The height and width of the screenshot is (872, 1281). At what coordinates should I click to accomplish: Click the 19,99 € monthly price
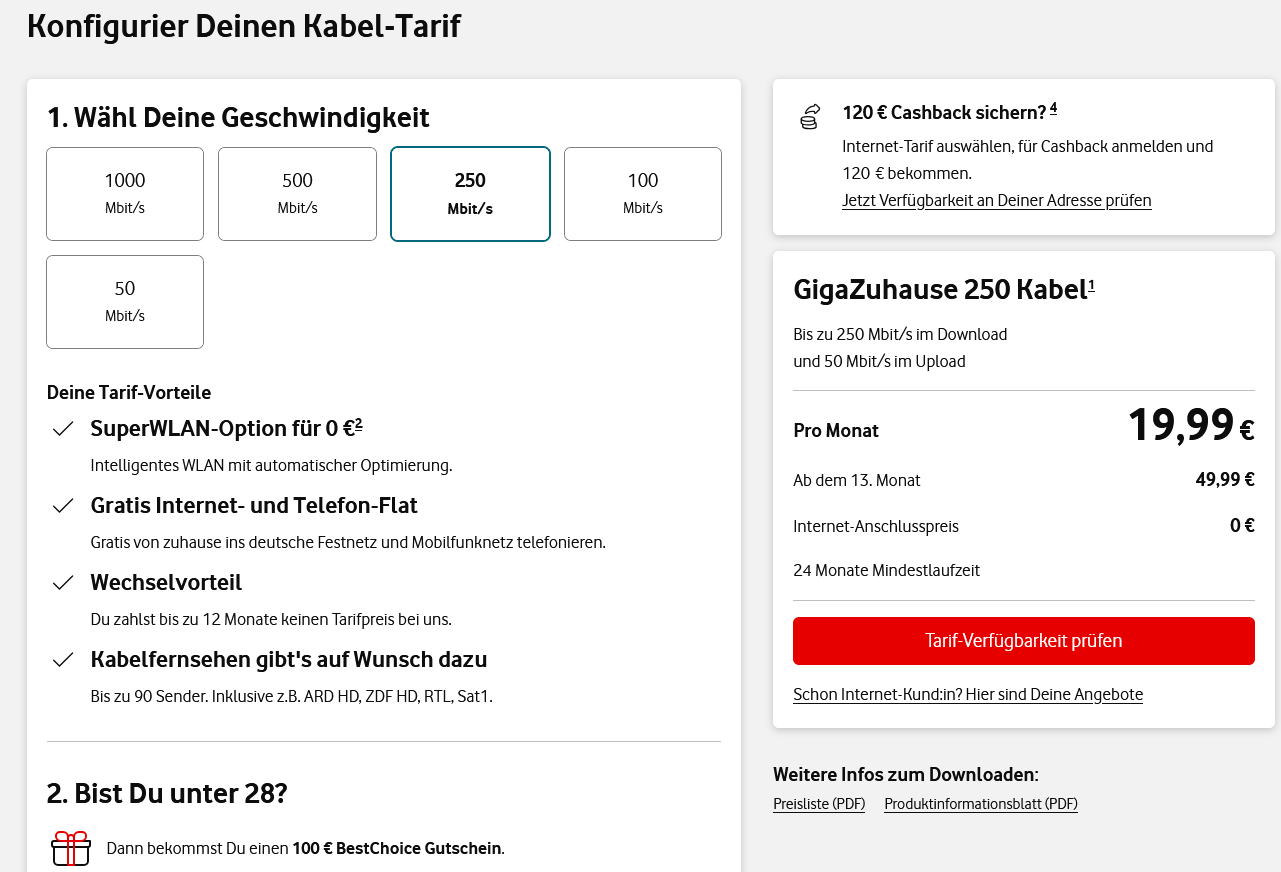click(x=1191, y=425)
